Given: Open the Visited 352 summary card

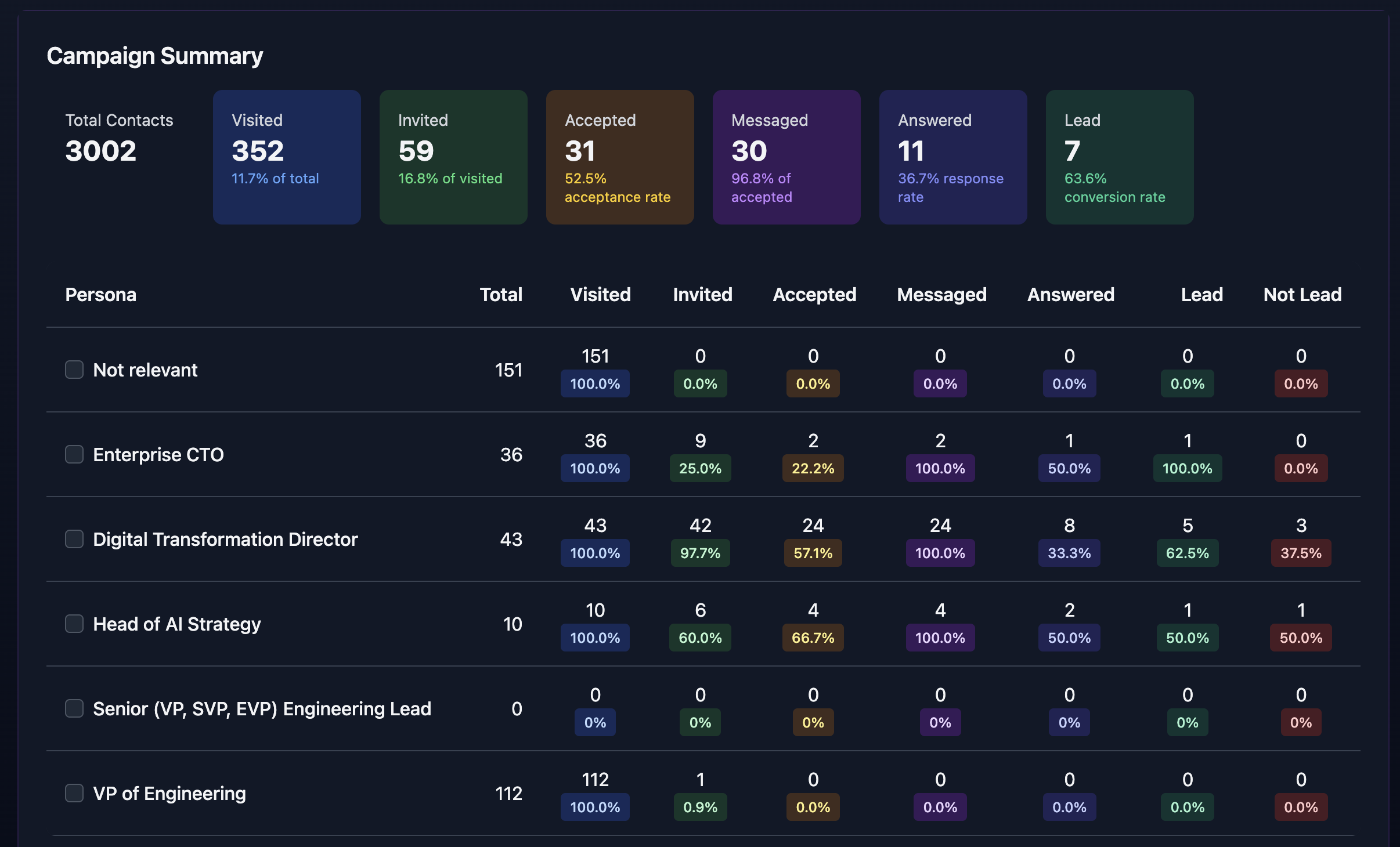Looking at the screenshot, I should click(287, 157).
